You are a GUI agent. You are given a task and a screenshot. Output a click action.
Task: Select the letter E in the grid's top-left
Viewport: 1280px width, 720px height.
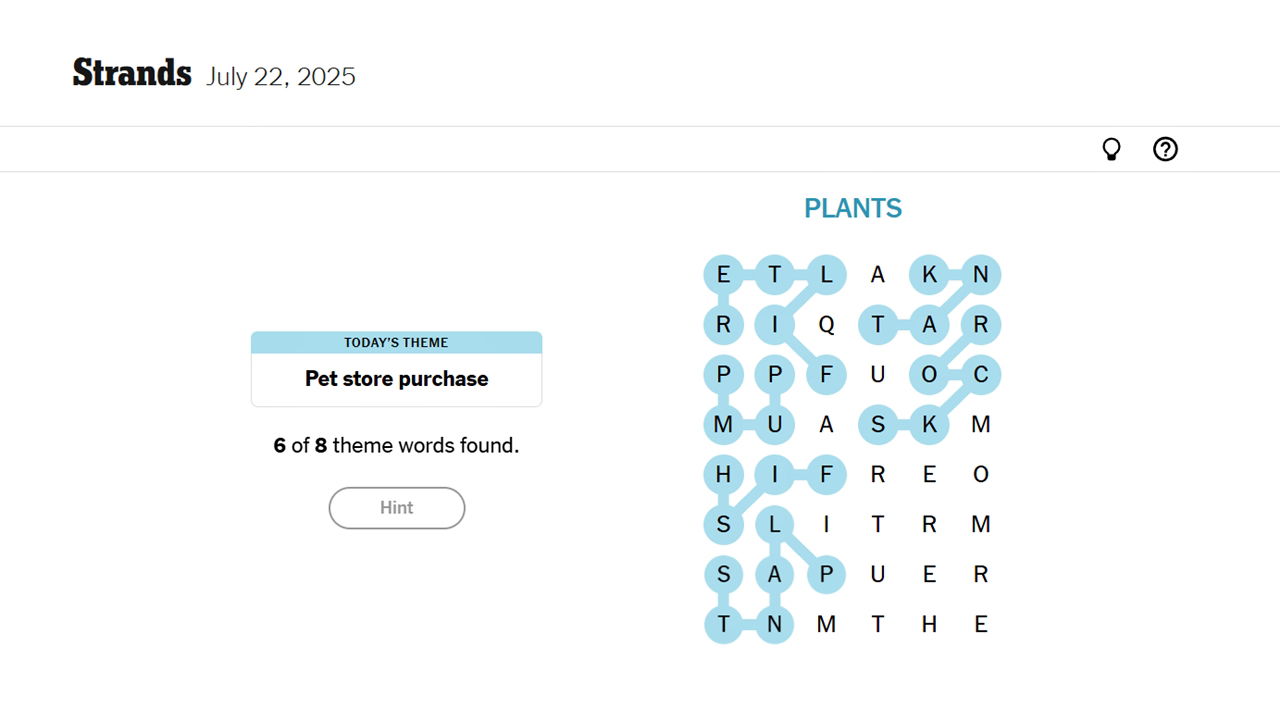coord(723,274)
